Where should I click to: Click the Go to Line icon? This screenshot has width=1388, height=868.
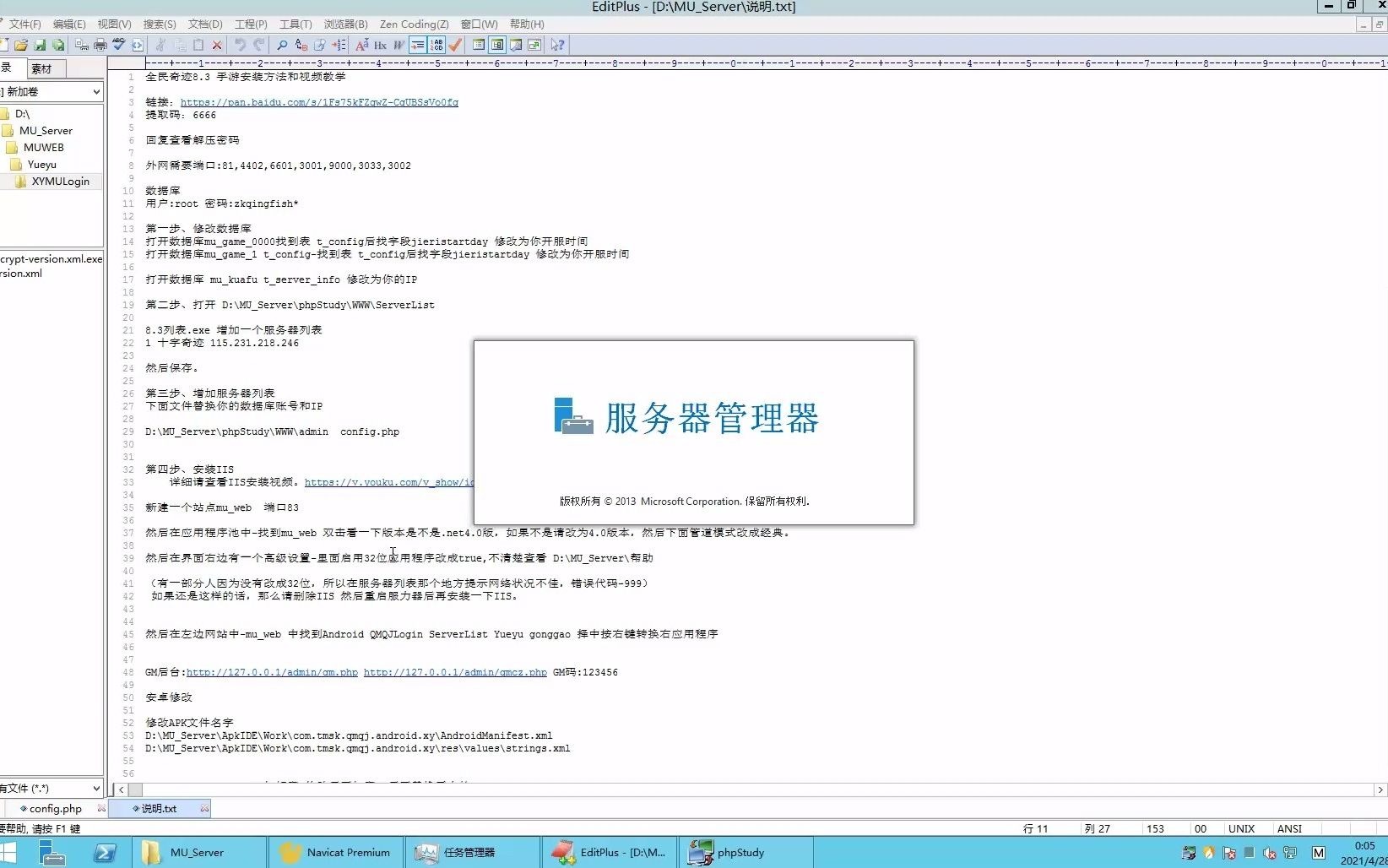click(x=339, y=45)
